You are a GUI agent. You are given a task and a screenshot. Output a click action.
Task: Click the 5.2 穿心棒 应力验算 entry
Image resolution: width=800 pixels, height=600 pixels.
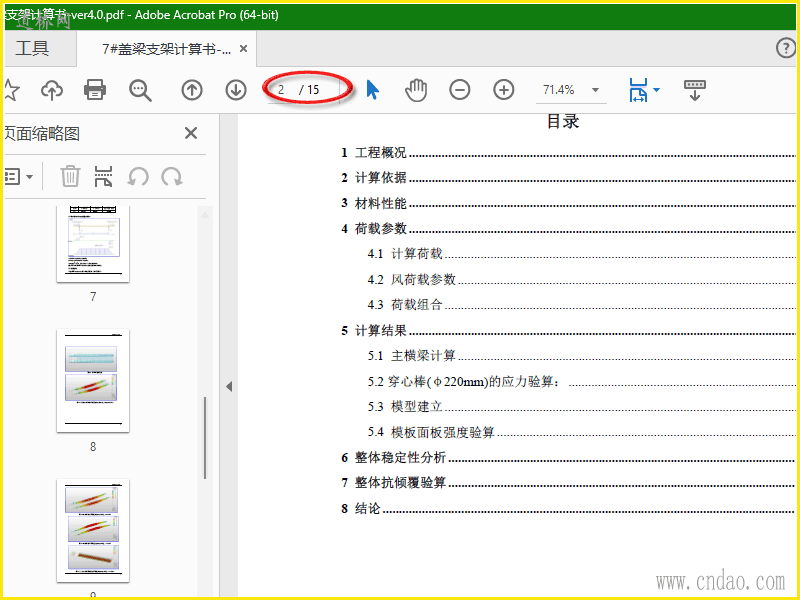(581, 381)
